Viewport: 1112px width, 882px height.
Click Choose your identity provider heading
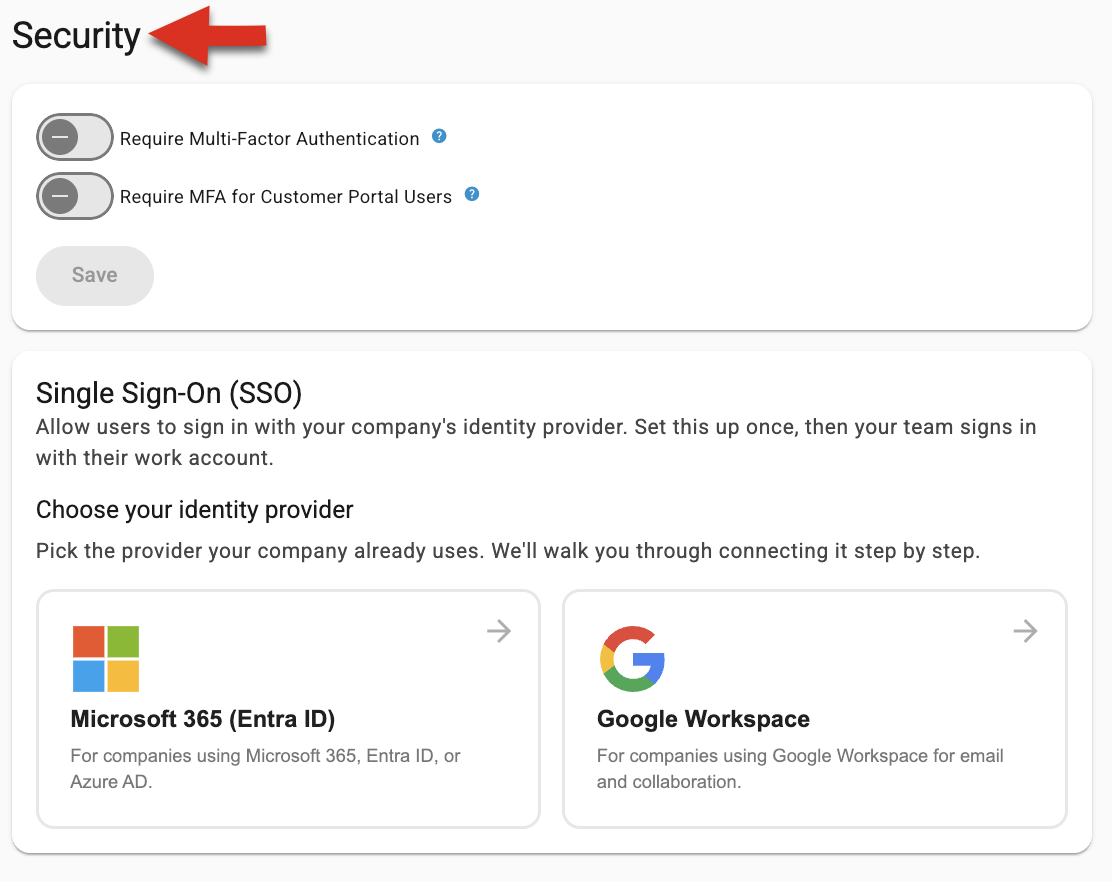[x=194, y=510]
